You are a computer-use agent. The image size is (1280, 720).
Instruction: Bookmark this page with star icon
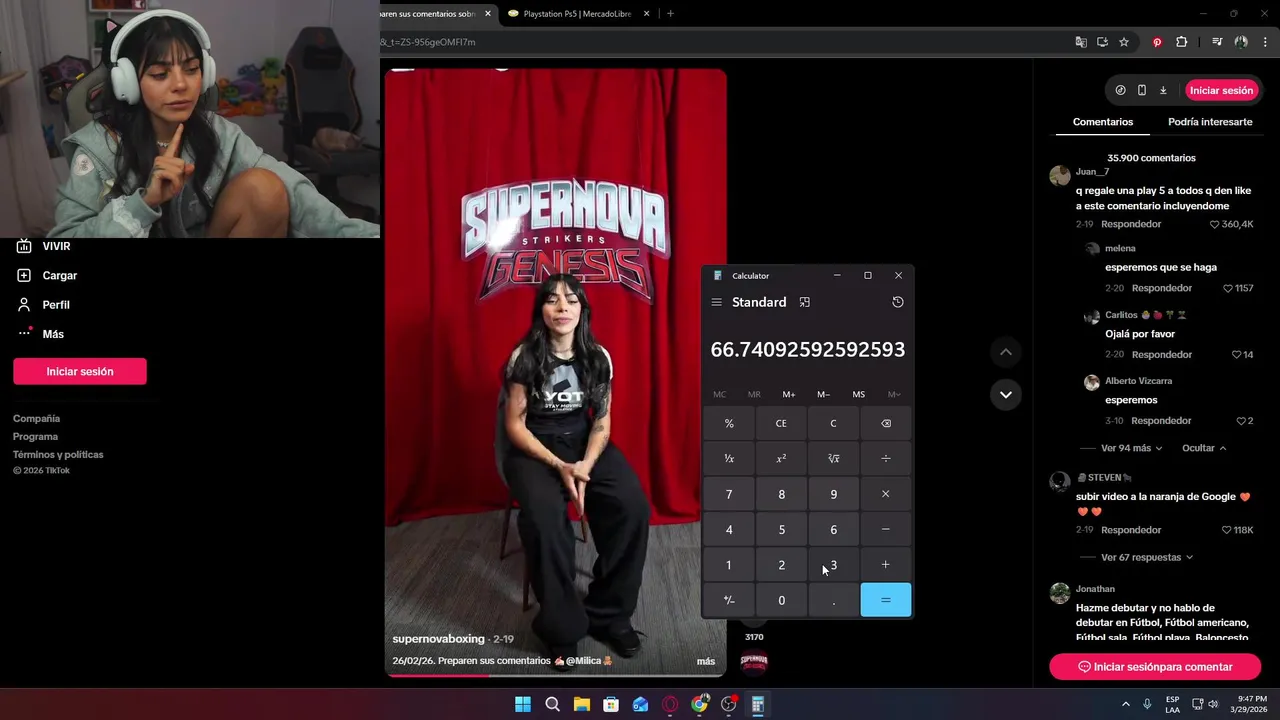[x=1124, y=42]
